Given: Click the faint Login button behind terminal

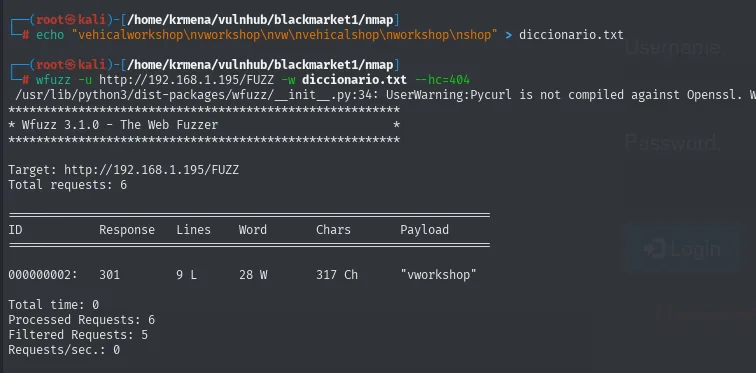Looking at the screenshot, I should [682, 249].
